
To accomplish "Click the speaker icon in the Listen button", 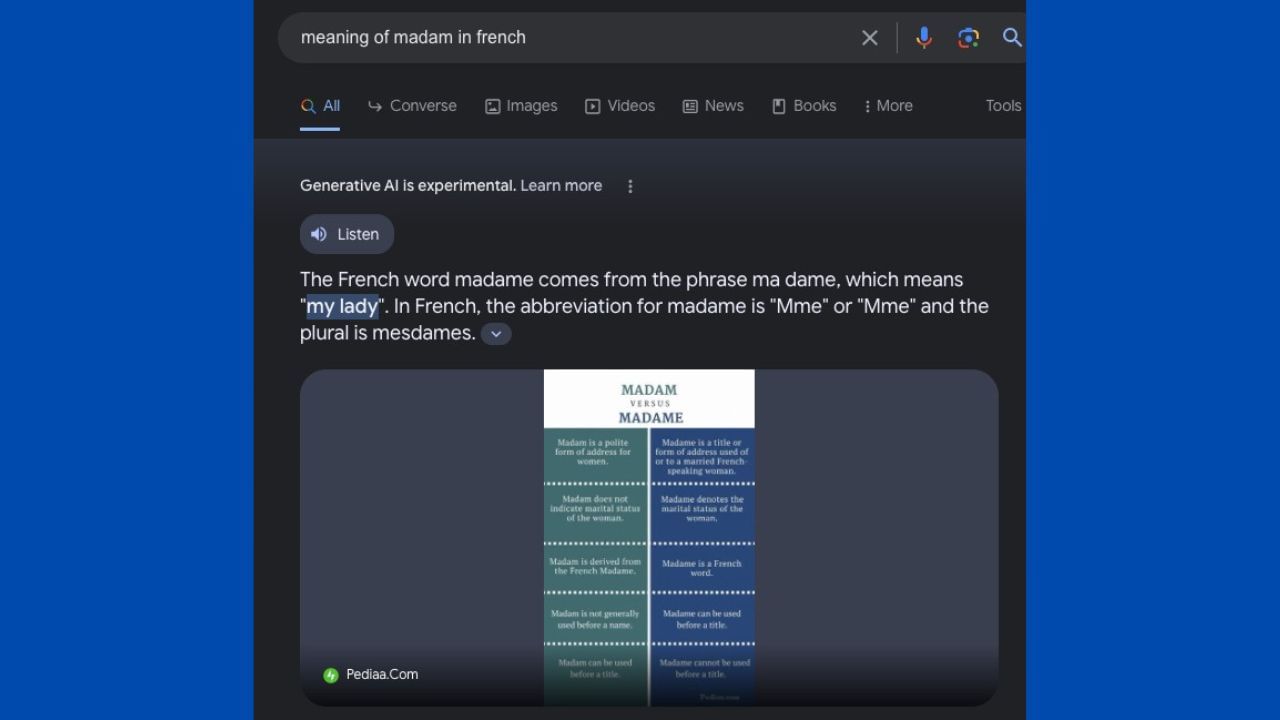I will pos(319,234).
